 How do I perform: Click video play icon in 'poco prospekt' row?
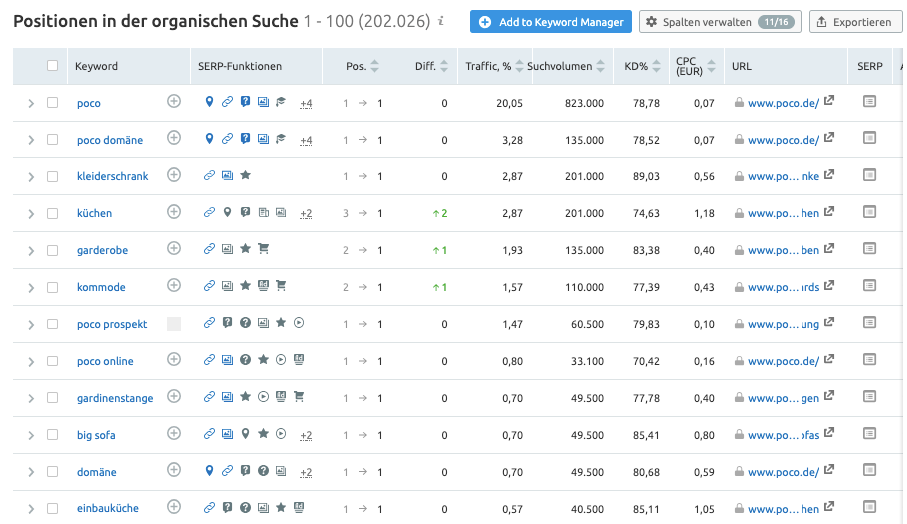point(299,323)
